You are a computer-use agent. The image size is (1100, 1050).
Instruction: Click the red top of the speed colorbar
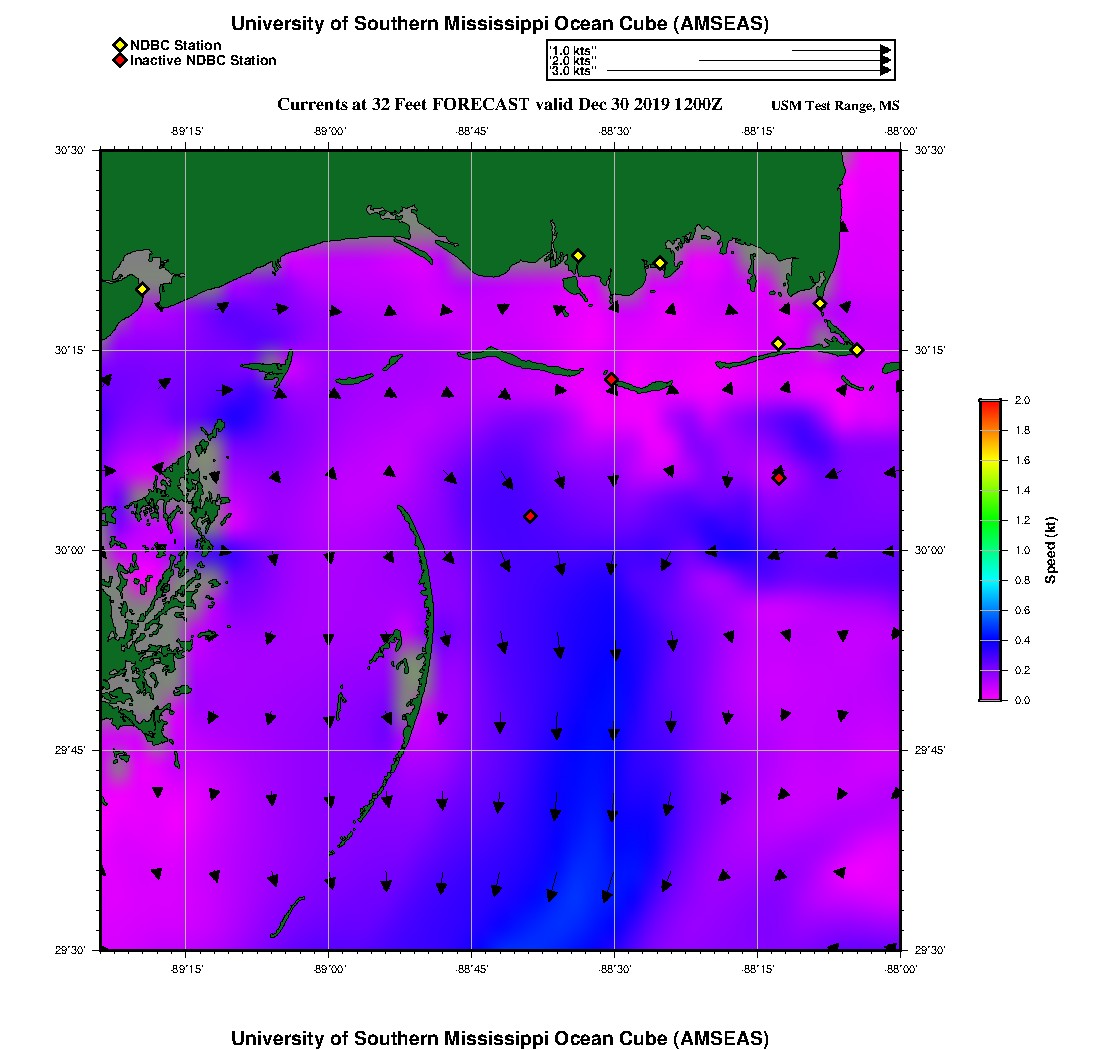coord(990,403)
